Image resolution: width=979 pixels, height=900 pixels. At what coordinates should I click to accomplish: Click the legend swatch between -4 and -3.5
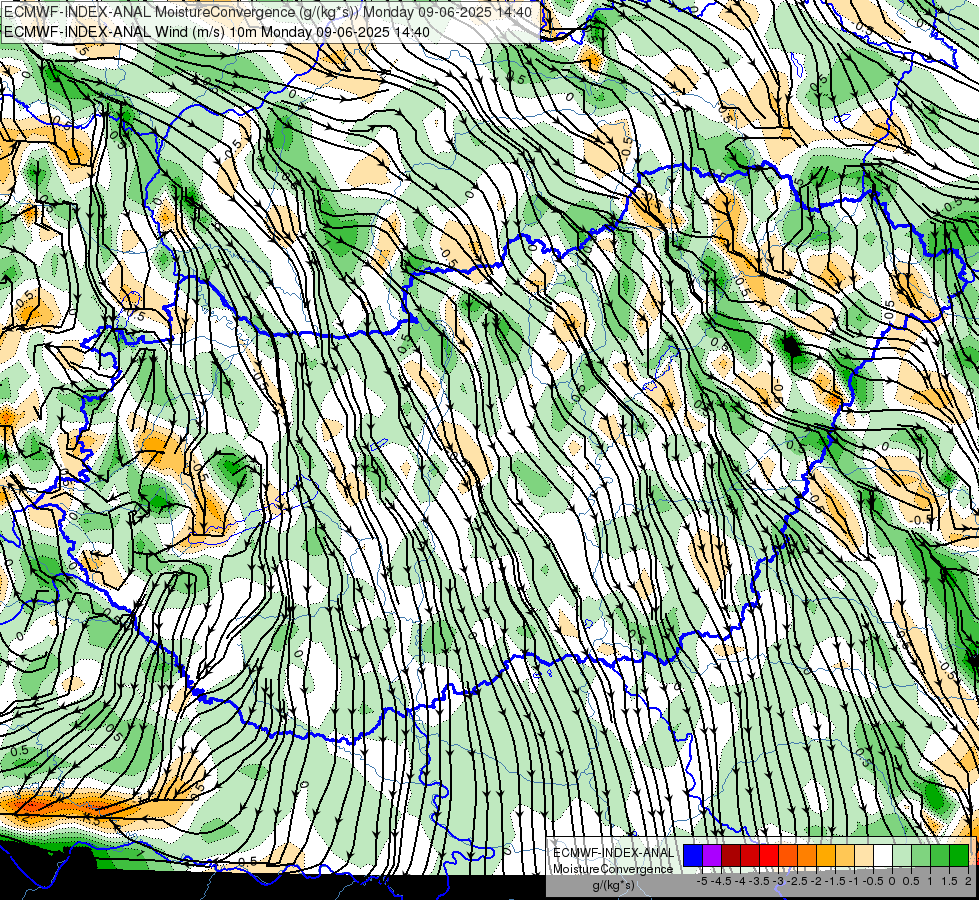750,856
